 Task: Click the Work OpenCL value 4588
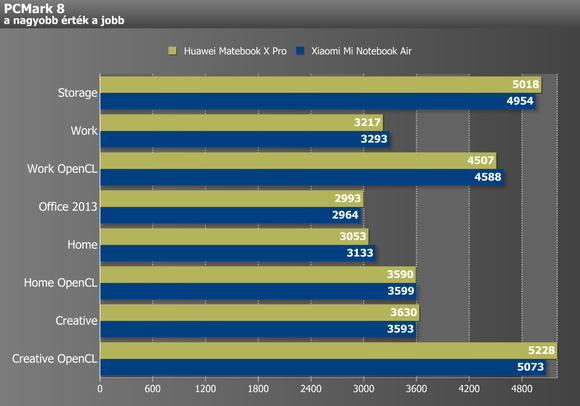(488, 177)
